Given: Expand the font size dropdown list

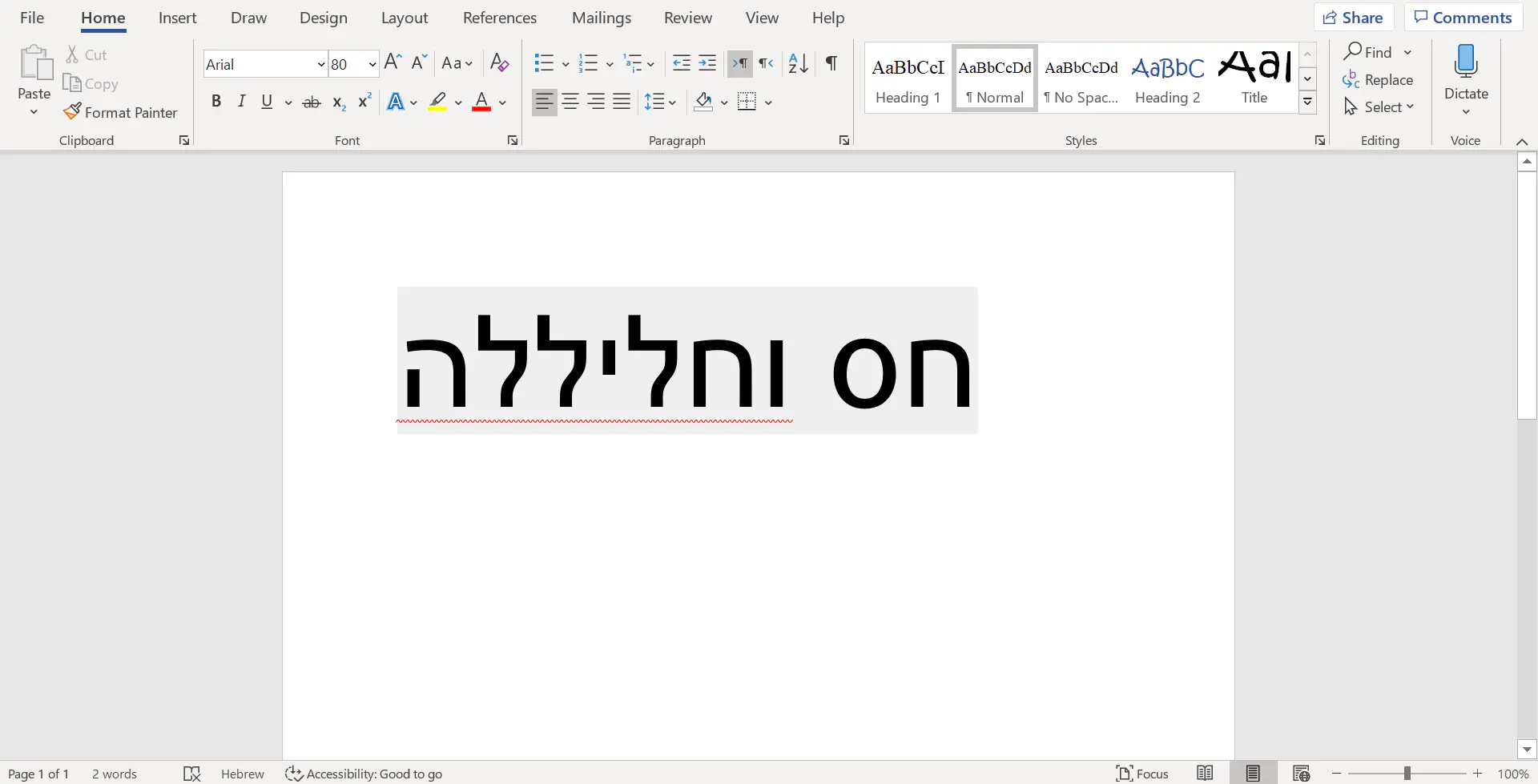Looking at the screenshot, I should (372, 64).
